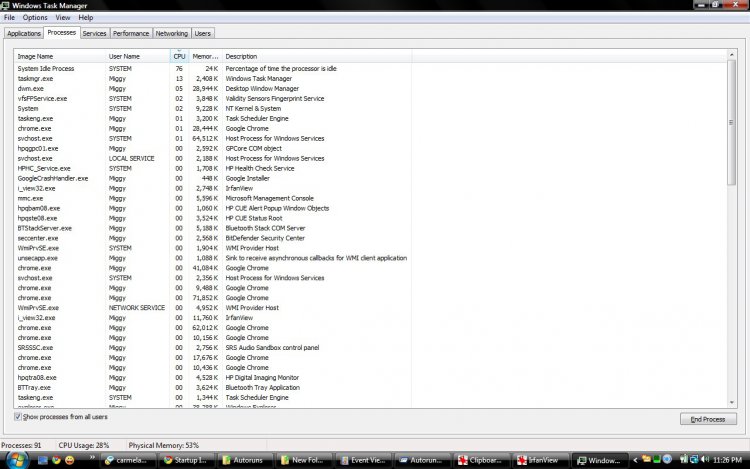Screen dimensions: 750x469
Task: Click the smiley face quick launch icon
Action: point(70,460)
